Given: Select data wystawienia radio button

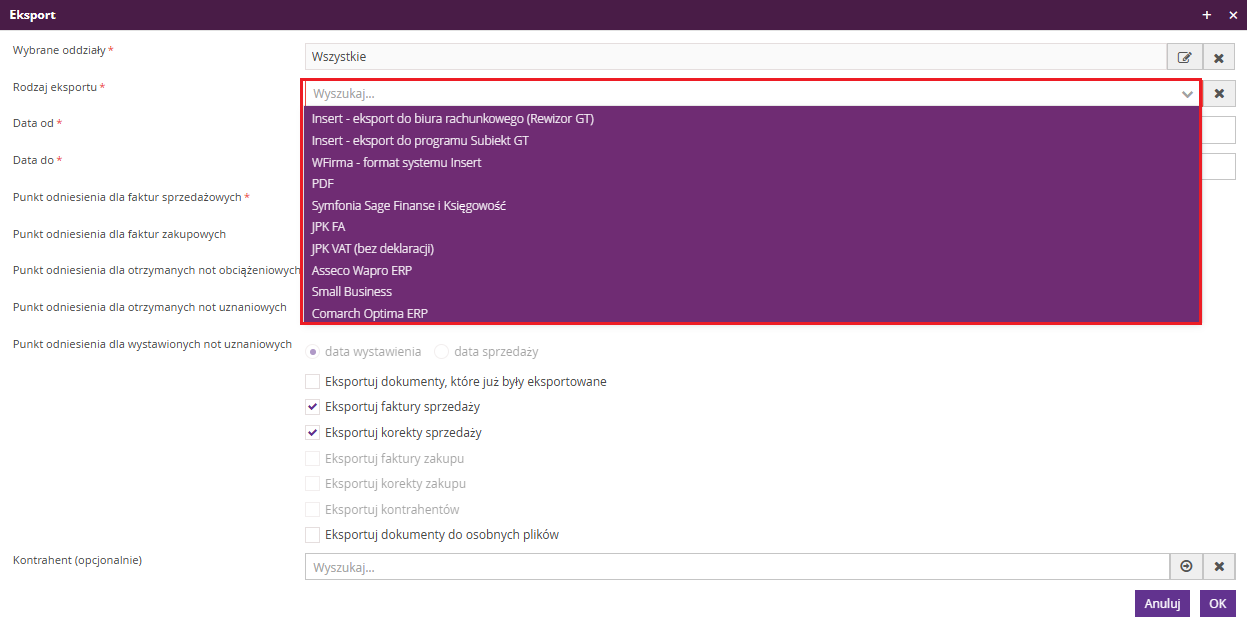Looking at the screenshot, I should click(313, 352).
